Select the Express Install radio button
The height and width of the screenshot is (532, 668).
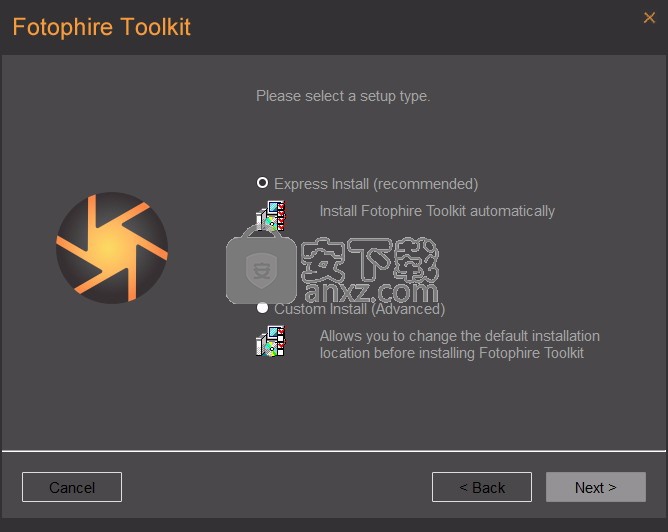click(x=262, y=183)
